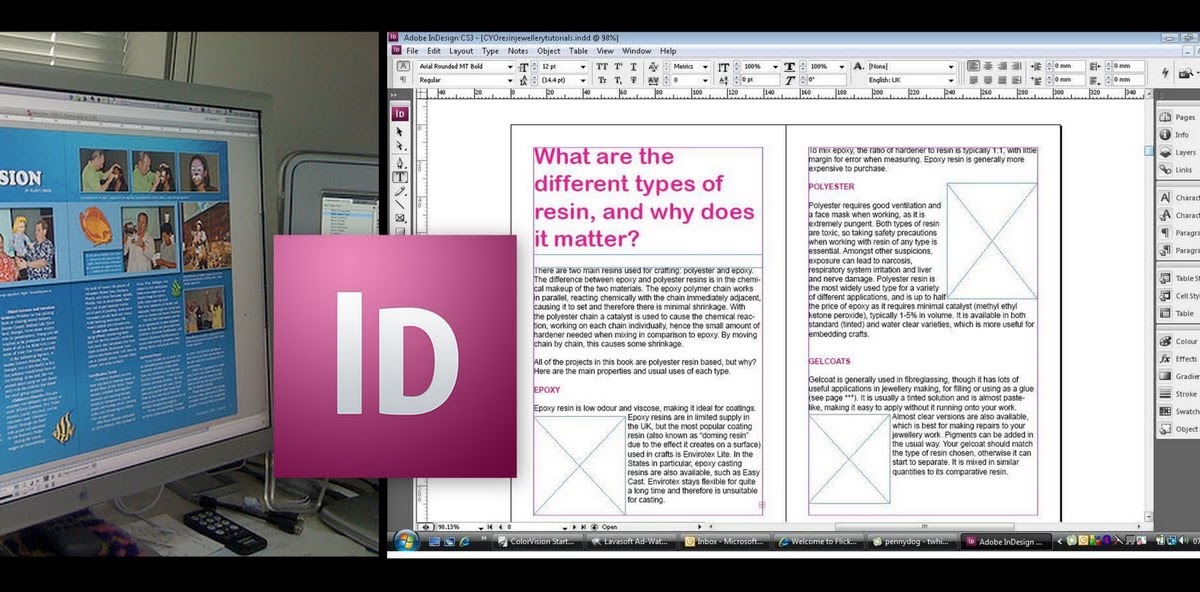Open the tracking dropdown showing 0
1200x592 pixels.
tap(705, 80)
